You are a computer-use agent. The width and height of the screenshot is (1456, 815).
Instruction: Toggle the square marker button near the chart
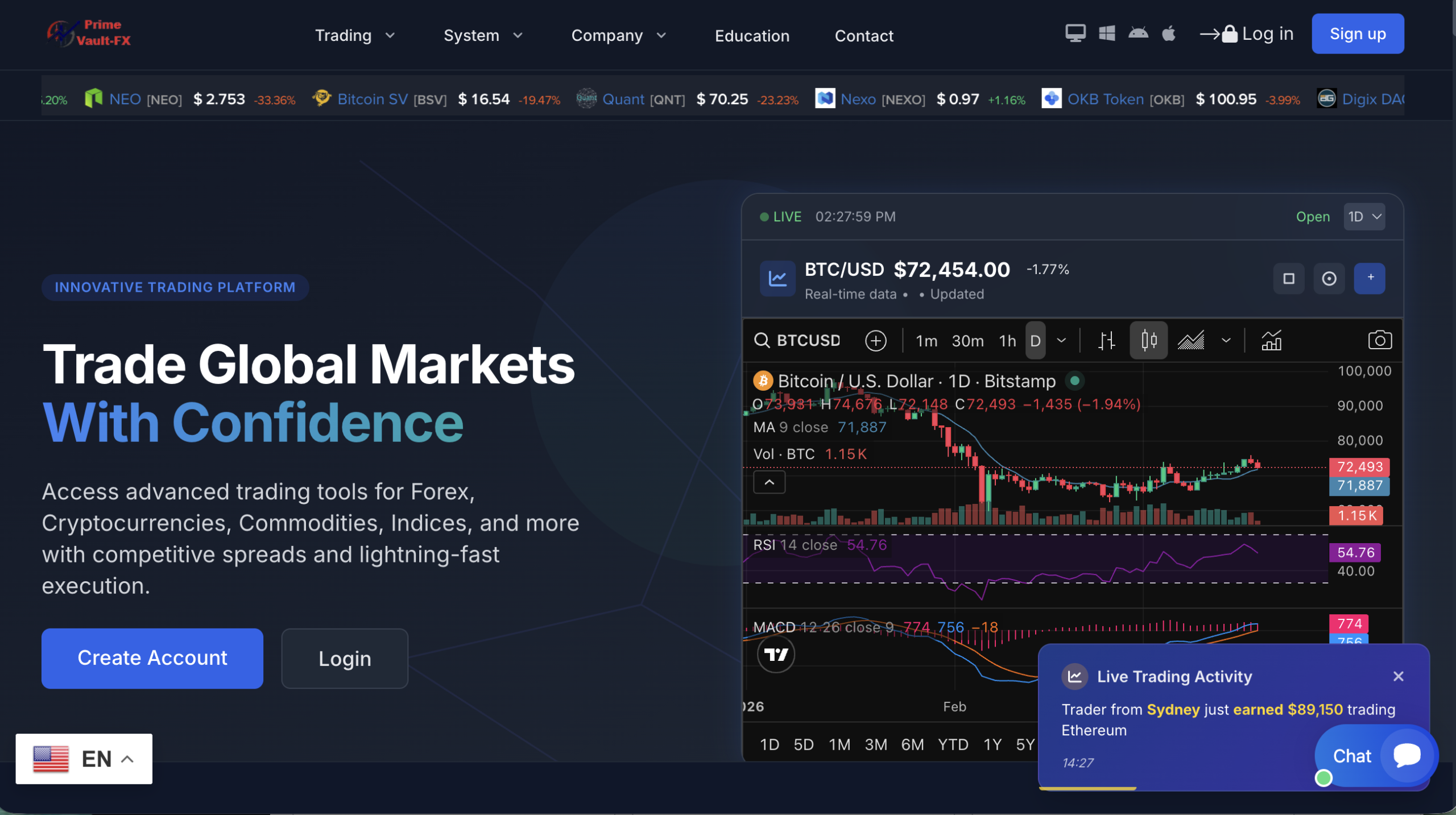coord(1288,279)
